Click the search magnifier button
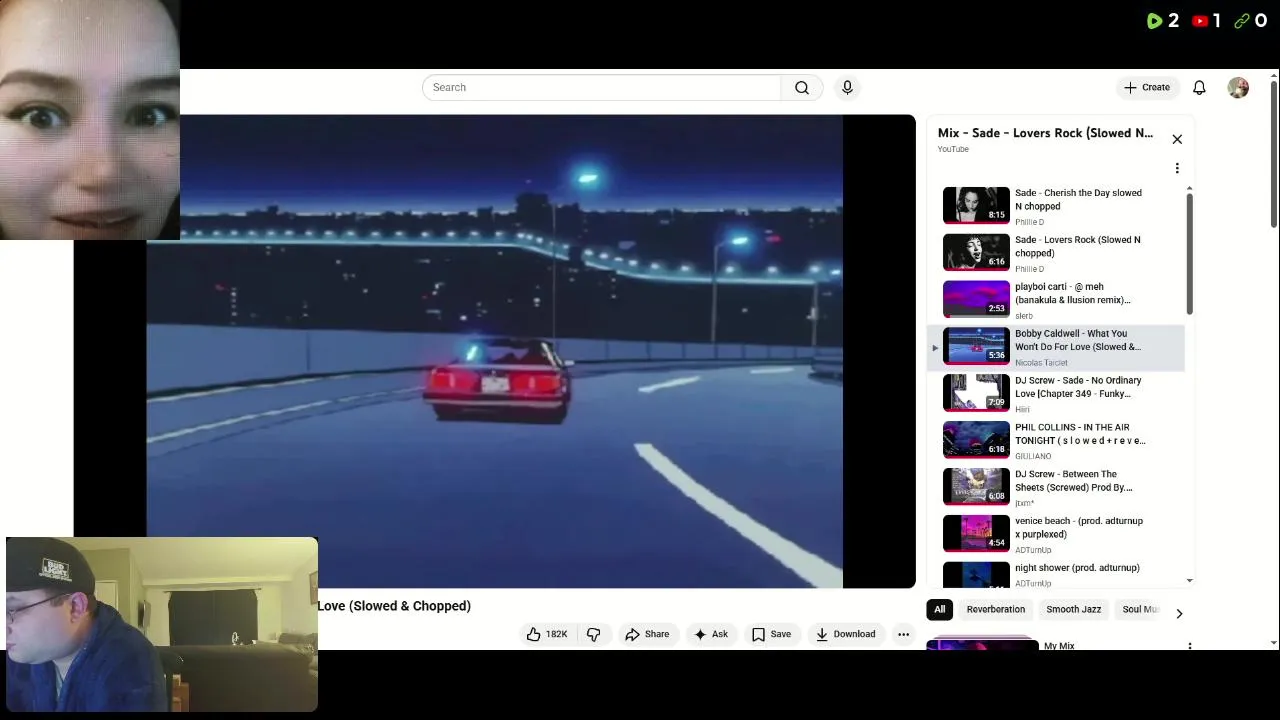Viewport: 1280px width, 720px height. (802, 88)
